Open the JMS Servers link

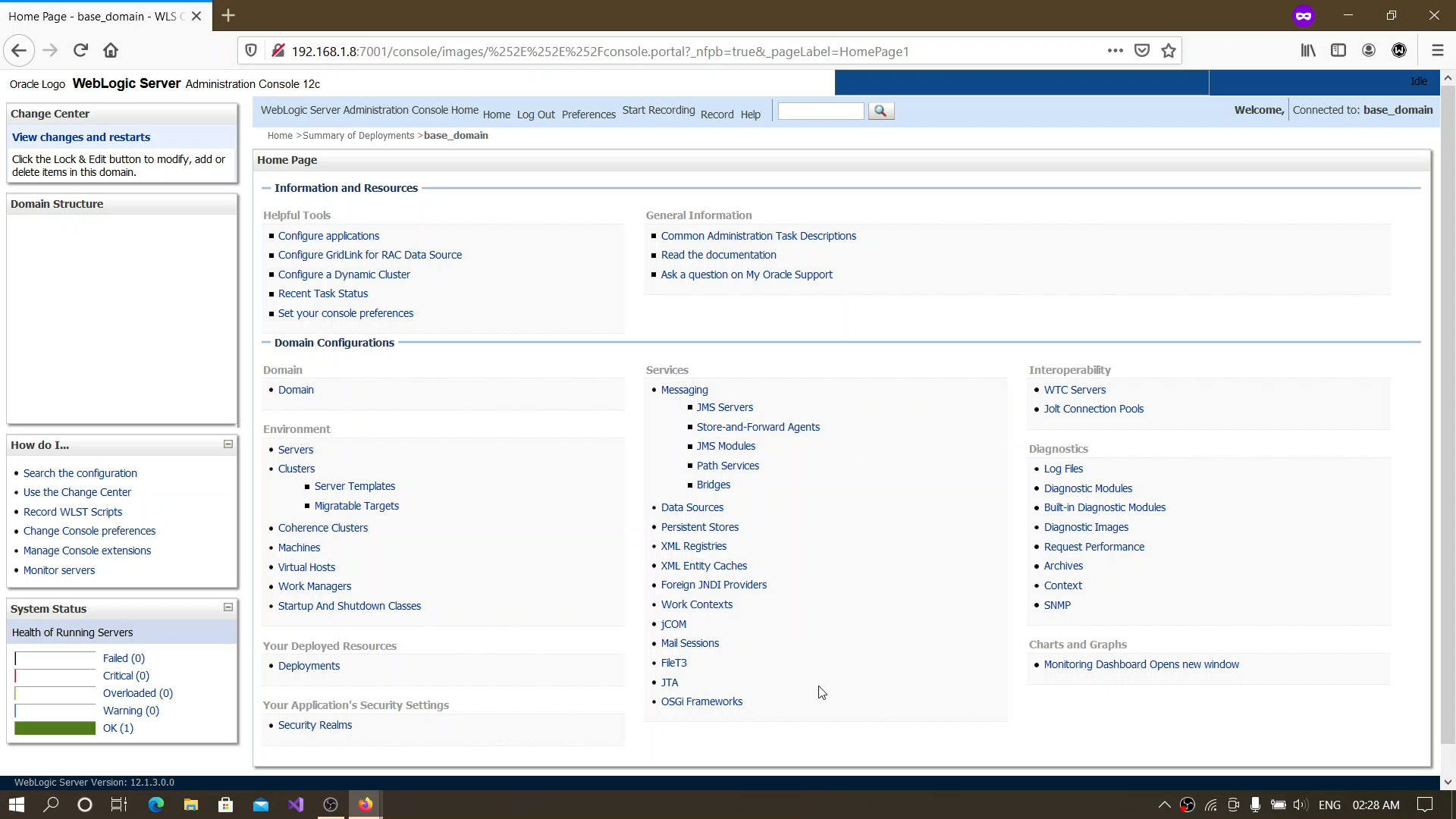725,407
